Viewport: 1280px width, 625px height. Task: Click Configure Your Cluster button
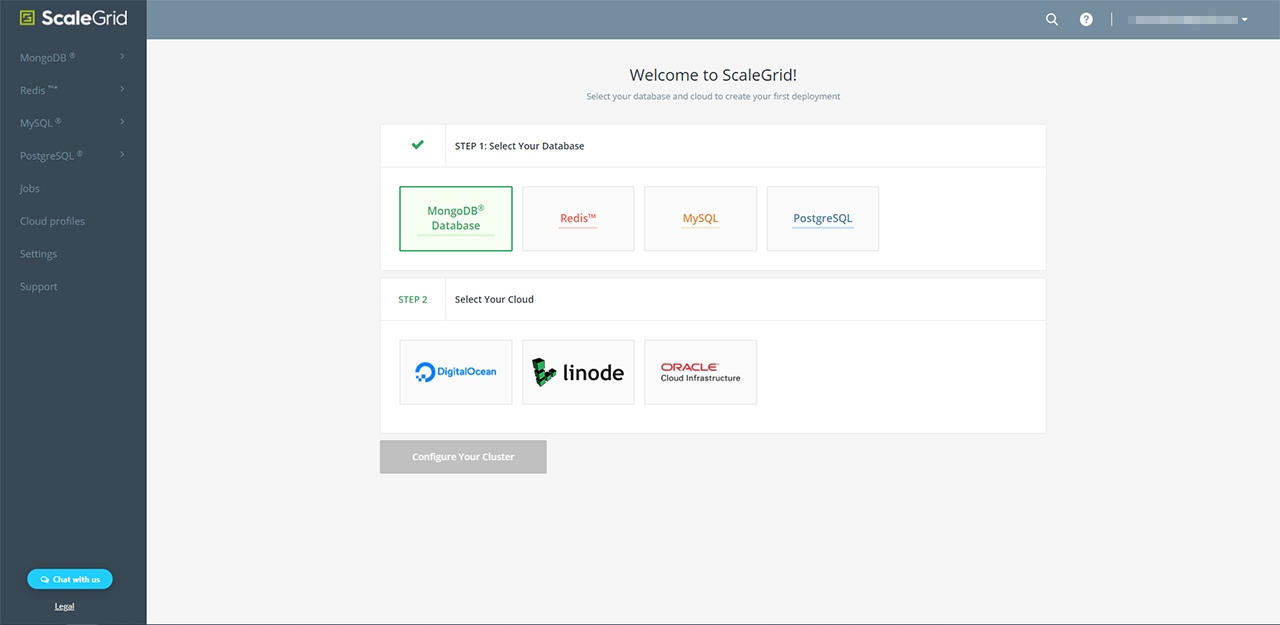tap(463, 457)
